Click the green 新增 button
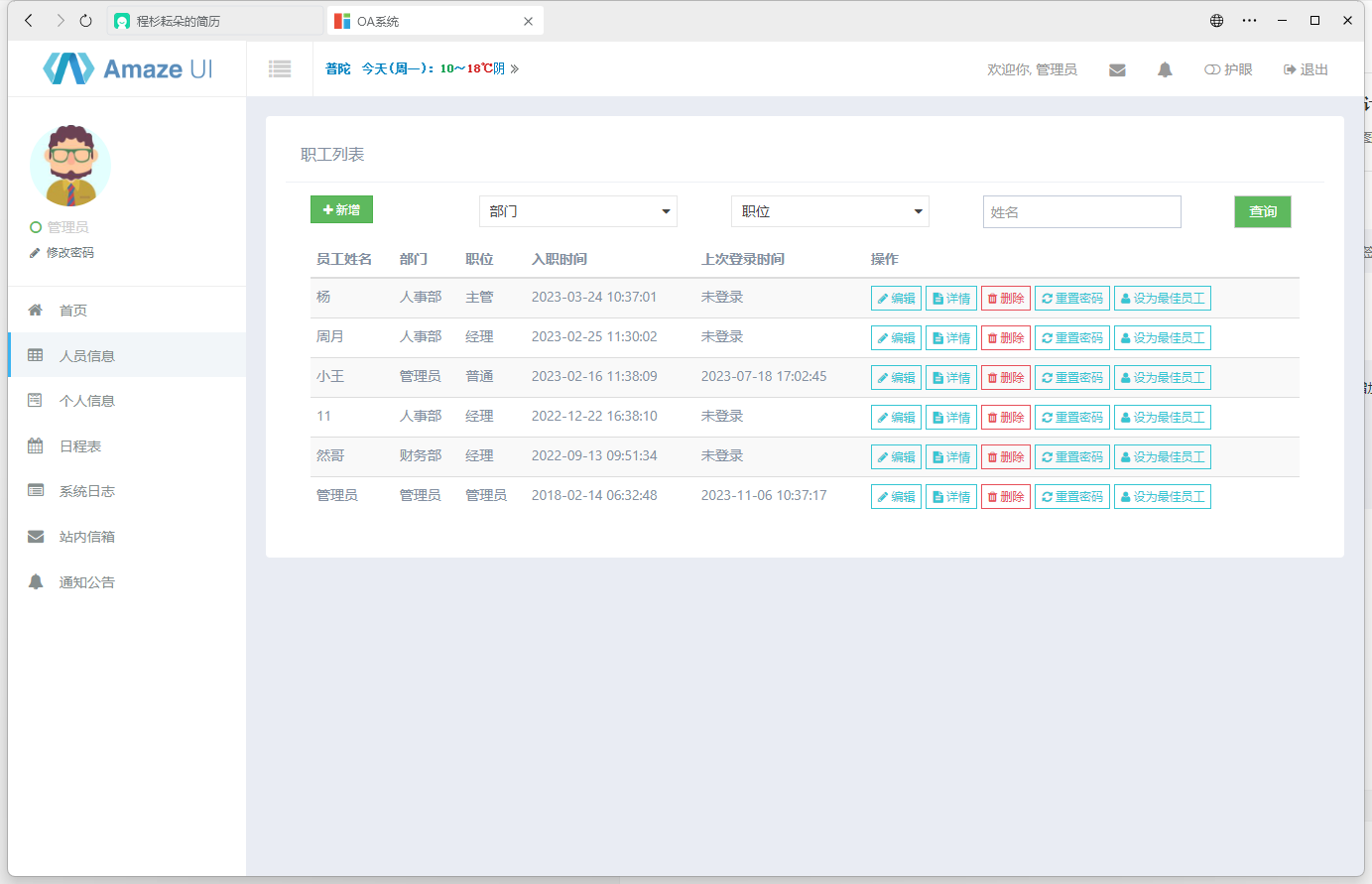The image size is (1372, 884). pyautogui.click(x=341, y=209)
